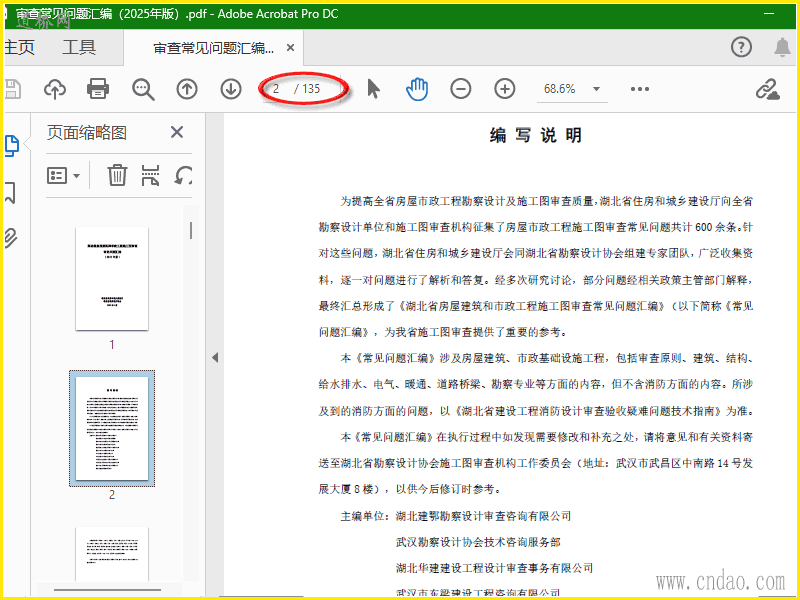The height and width of the screenshot is (600, 800).
Task: Click 湖北建鄂勘察设计审查咨询有限公司 text line
Action: pyautogui.click(x=483, y=516)
